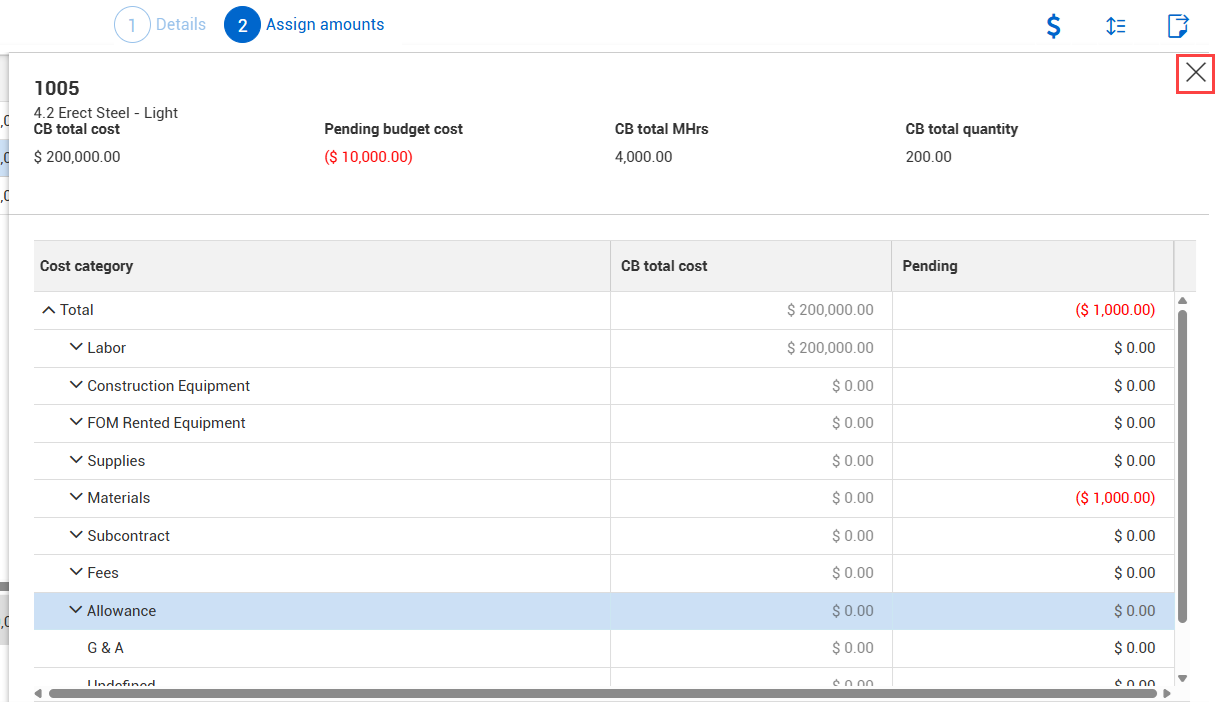The height and width of the screenshot is (702, 1215).
Task: Expand the Supplies category chevron
Action: point(76,460)
